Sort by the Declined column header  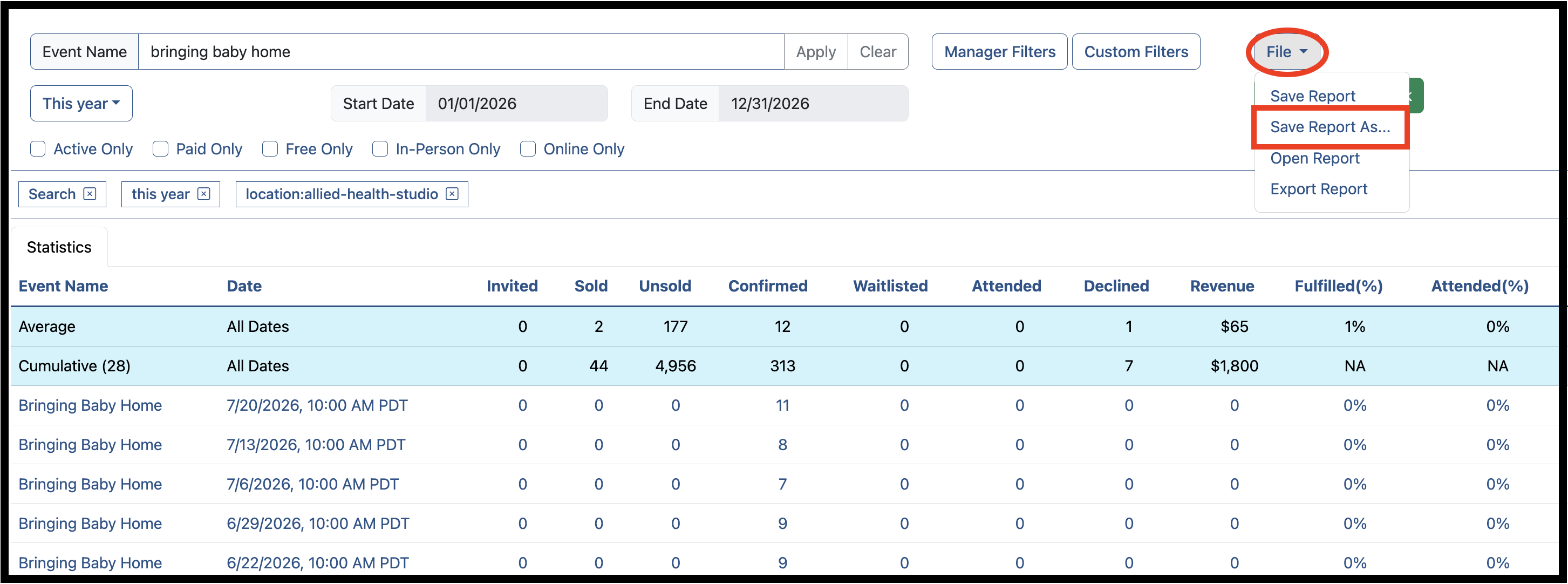tap(1116, 286)
